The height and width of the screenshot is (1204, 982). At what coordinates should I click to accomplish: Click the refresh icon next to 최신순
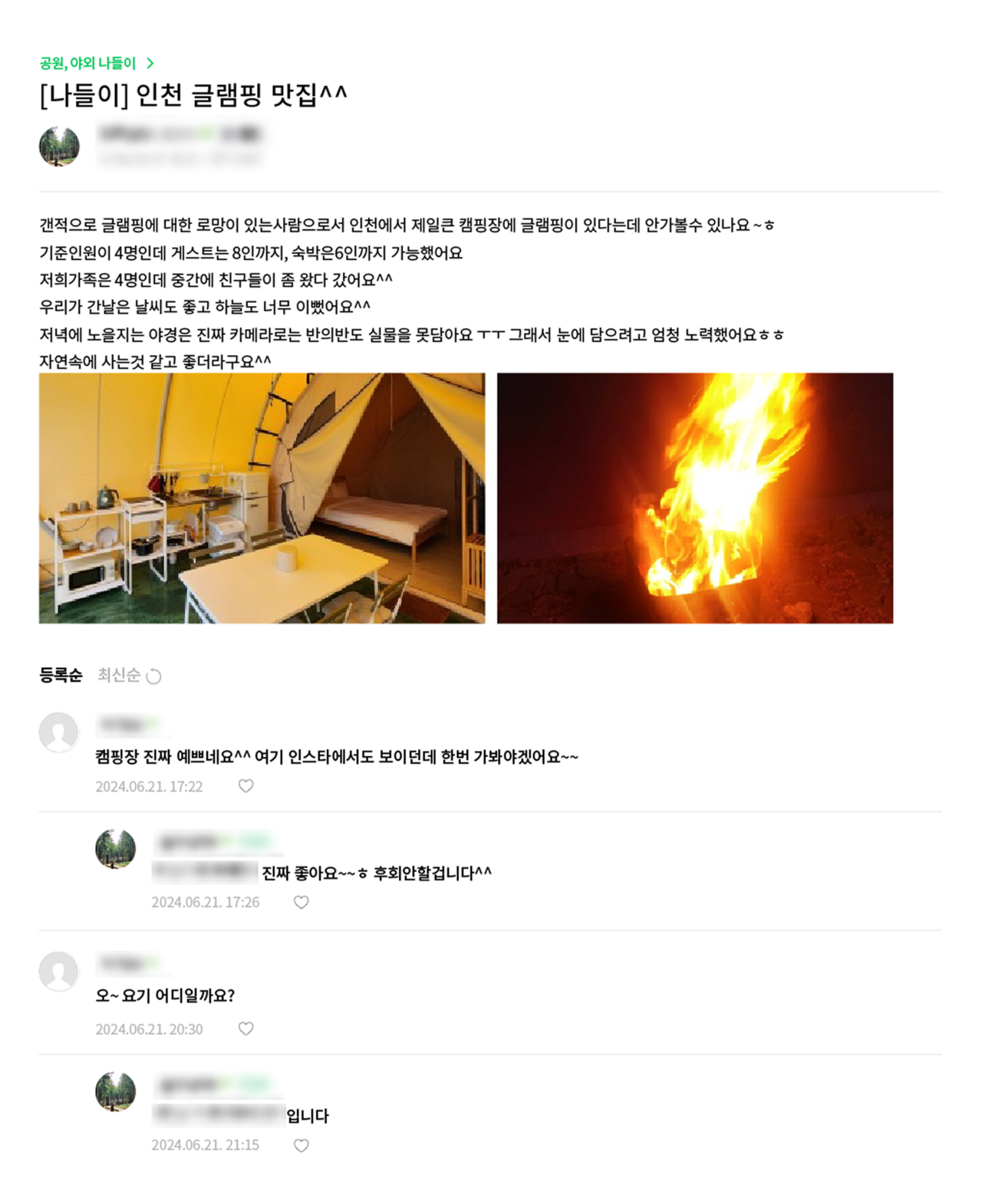[153, 676]
